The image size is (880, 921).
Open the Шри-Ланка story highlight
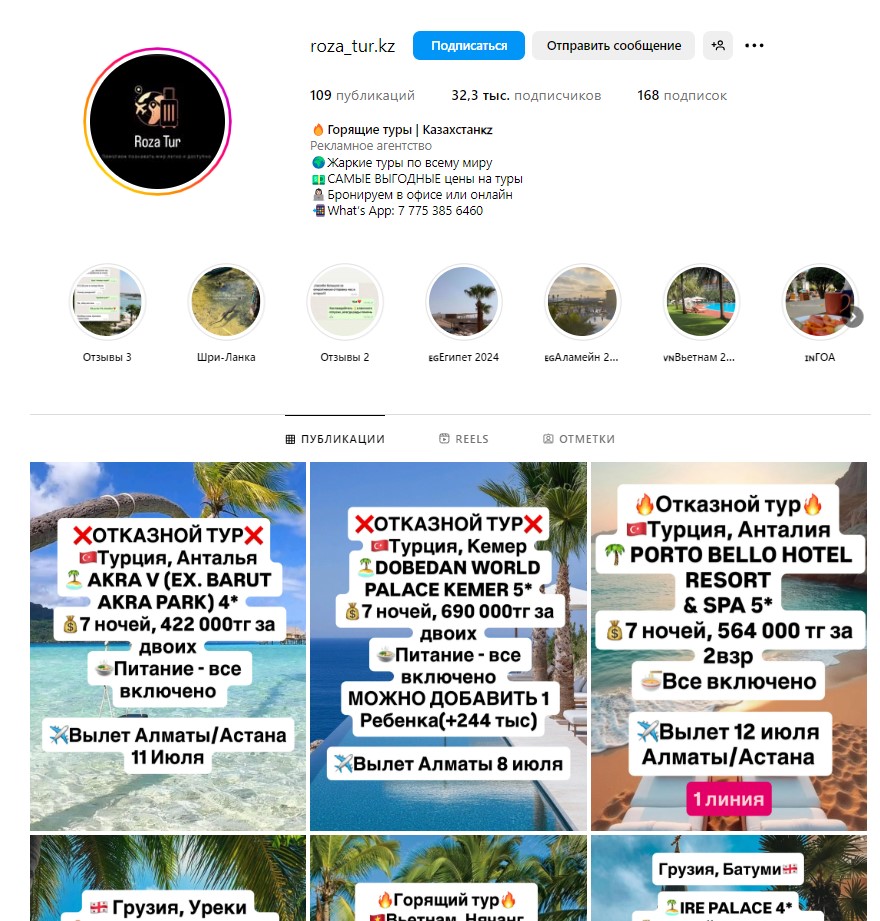coord(226,302)
